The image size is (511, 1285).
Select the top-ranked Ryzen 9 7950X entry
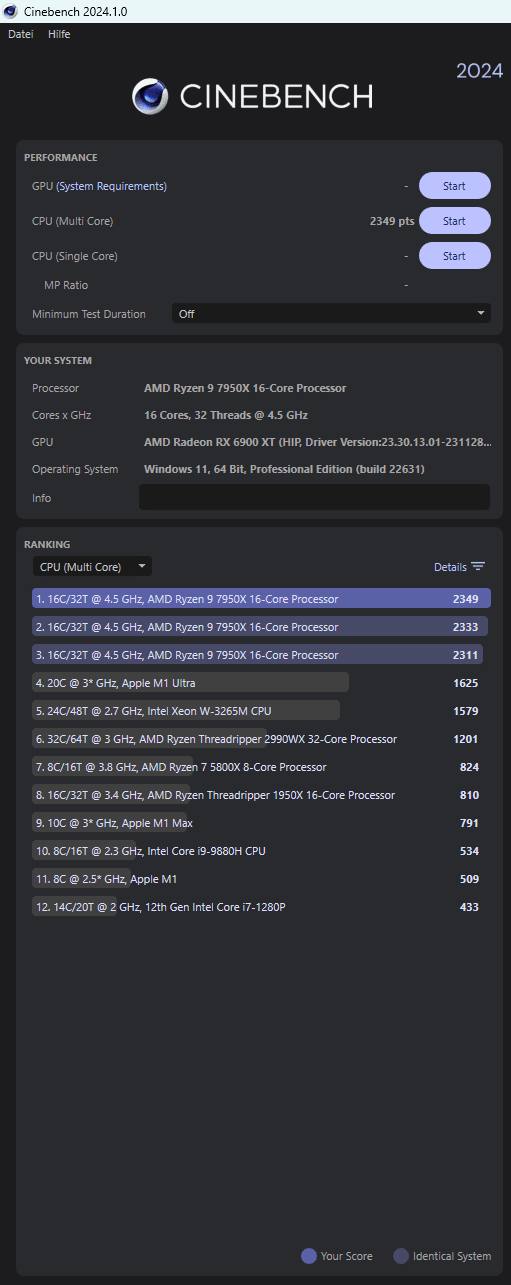tap(261, 599)
